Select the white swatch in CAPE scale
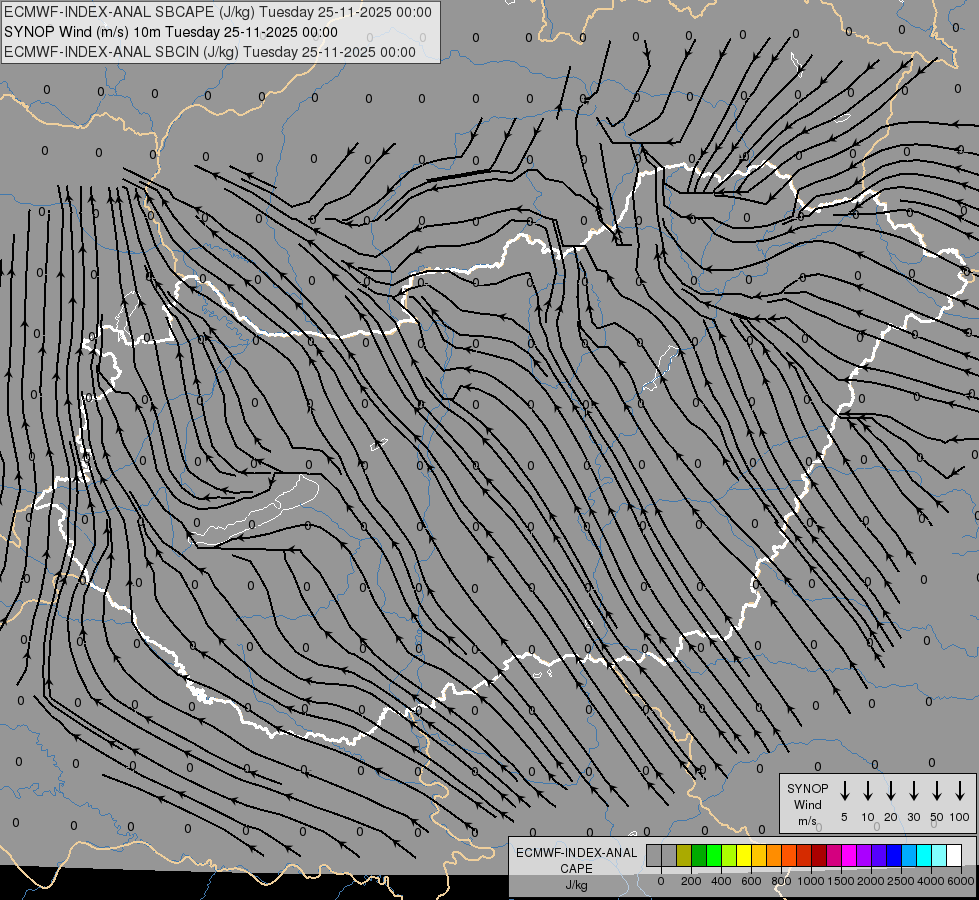The width and height of the screenshot is (979, 900). click(x=954, y=855)
